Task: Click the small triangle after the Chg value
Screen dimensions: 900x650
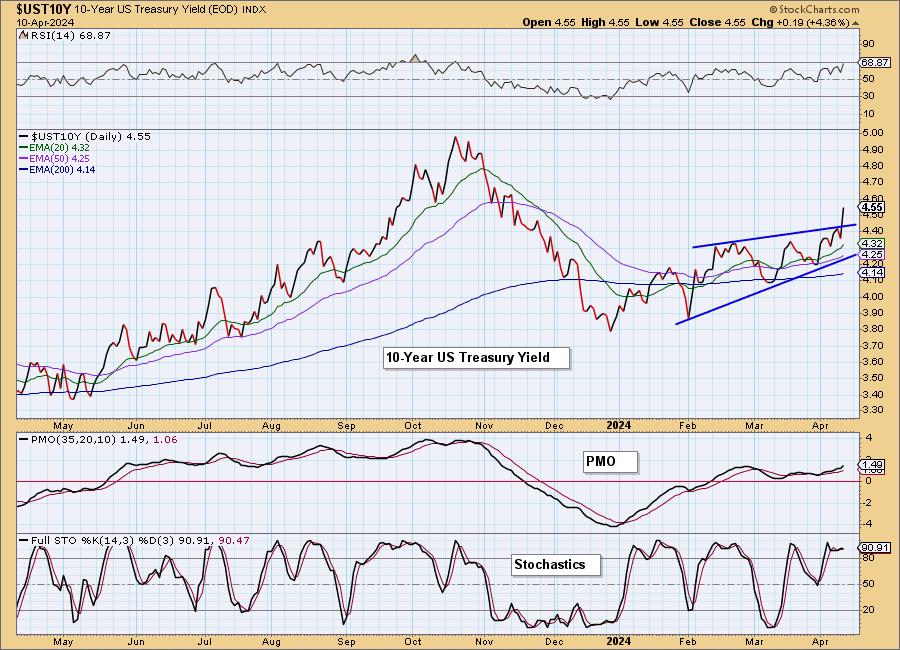Action: tap(856, 23)
